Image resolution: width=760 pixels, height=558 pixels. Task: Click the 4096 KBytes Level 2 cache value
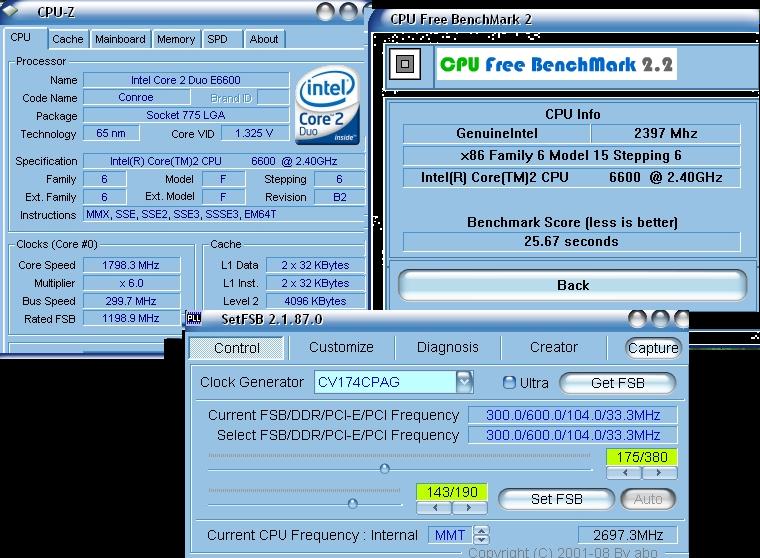pyautogui.click(x=315, y=301)
